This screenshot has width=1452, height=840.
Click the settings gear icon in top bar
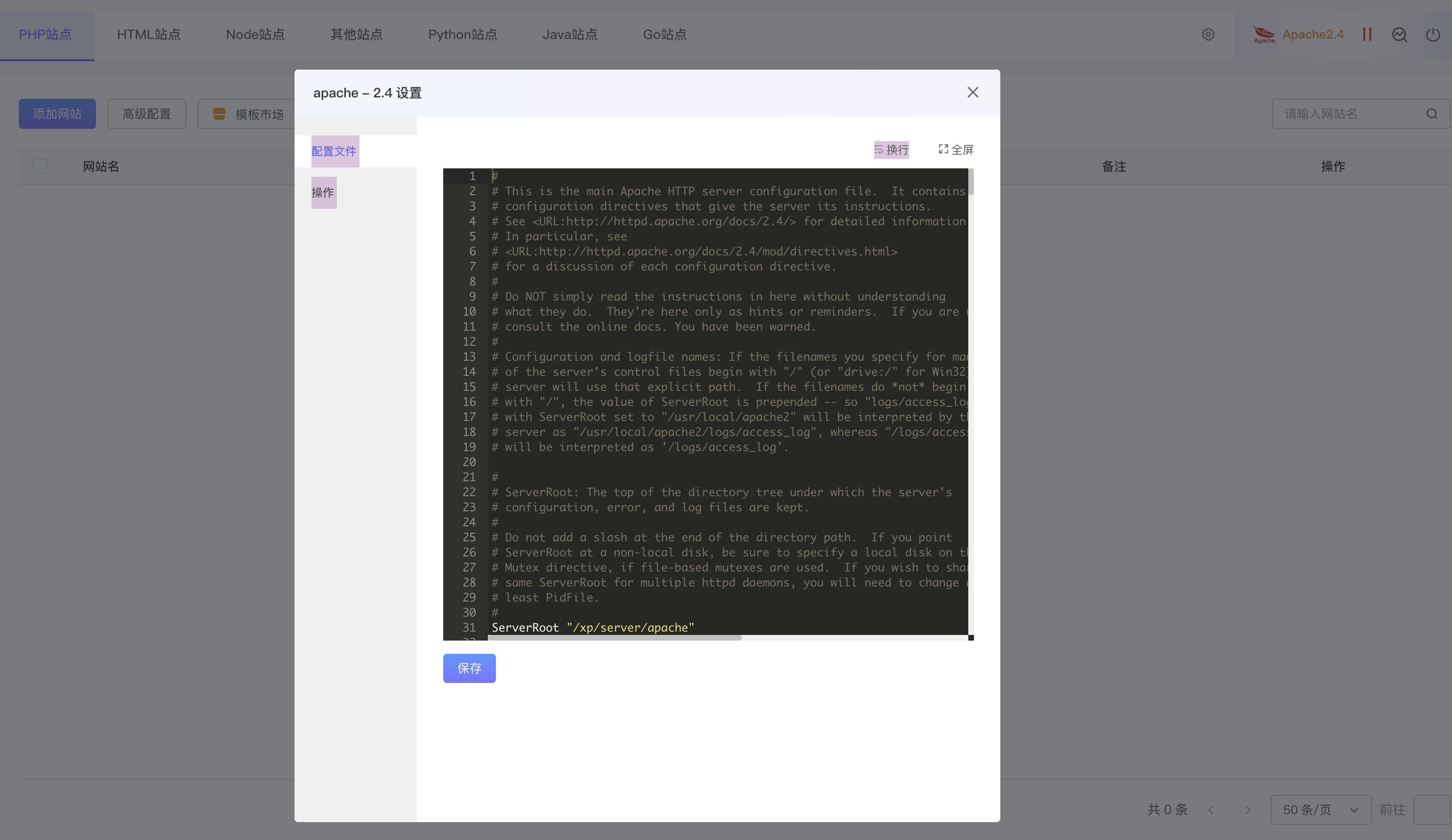coord(1208,34)
